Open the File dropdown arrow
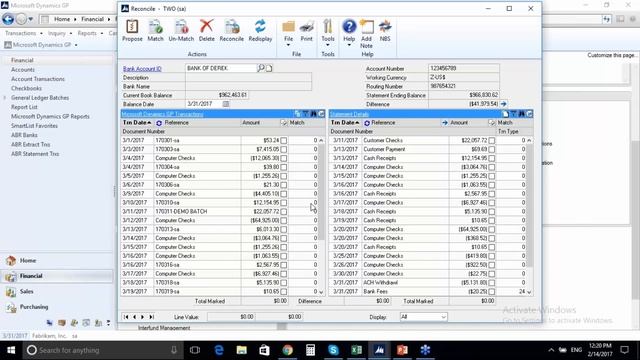Image resolution: width=640 pixels, height=360 pixels. click(x=288, y=45)
